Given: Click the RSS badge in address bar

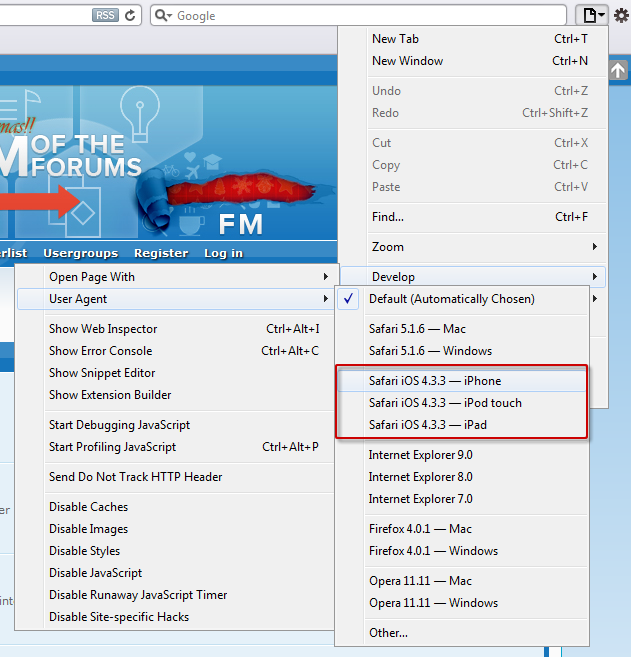Looking at the screenshot, I should (x=105, y=16).
